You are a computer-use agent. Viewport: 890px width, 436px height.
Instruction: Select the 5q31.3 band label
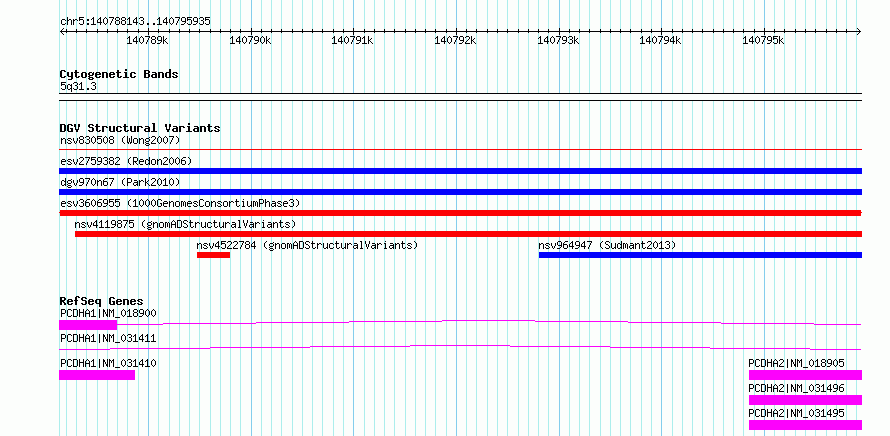point(77,87)
